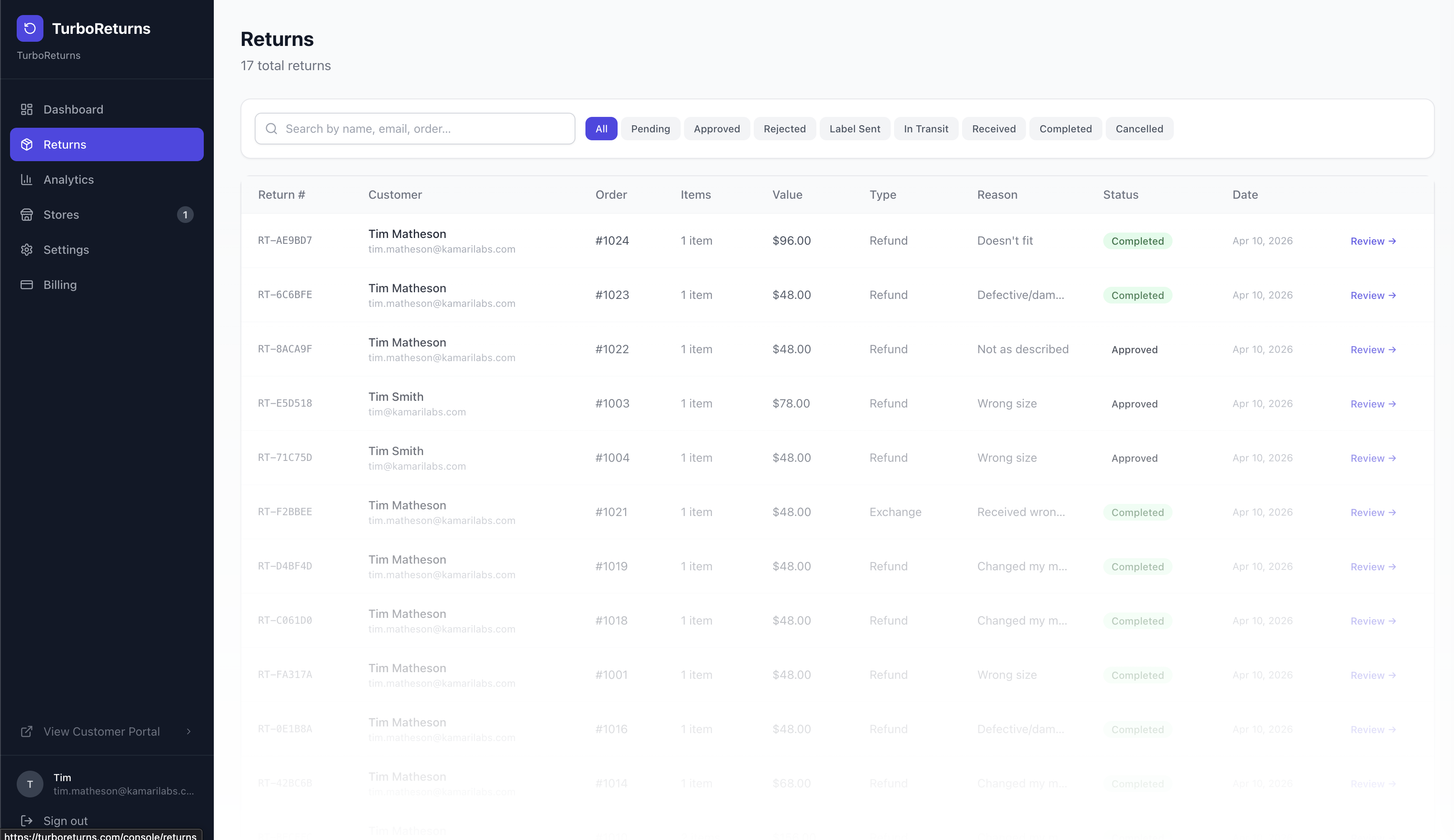The height and width of the screenshot is (840, 1454).
Task: Click the user avatar with letter T
Action: (x=30, y=784)
